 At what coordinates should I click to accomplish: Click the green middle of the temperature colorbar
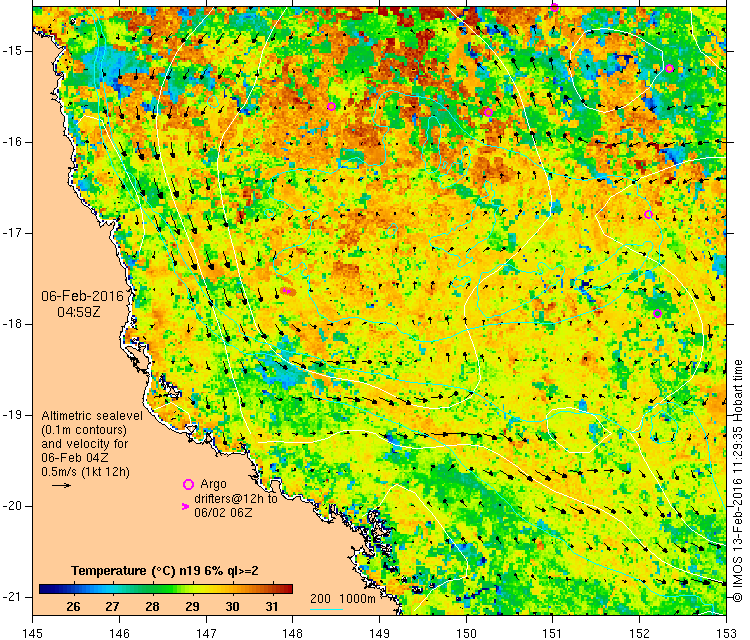[165, 589]
